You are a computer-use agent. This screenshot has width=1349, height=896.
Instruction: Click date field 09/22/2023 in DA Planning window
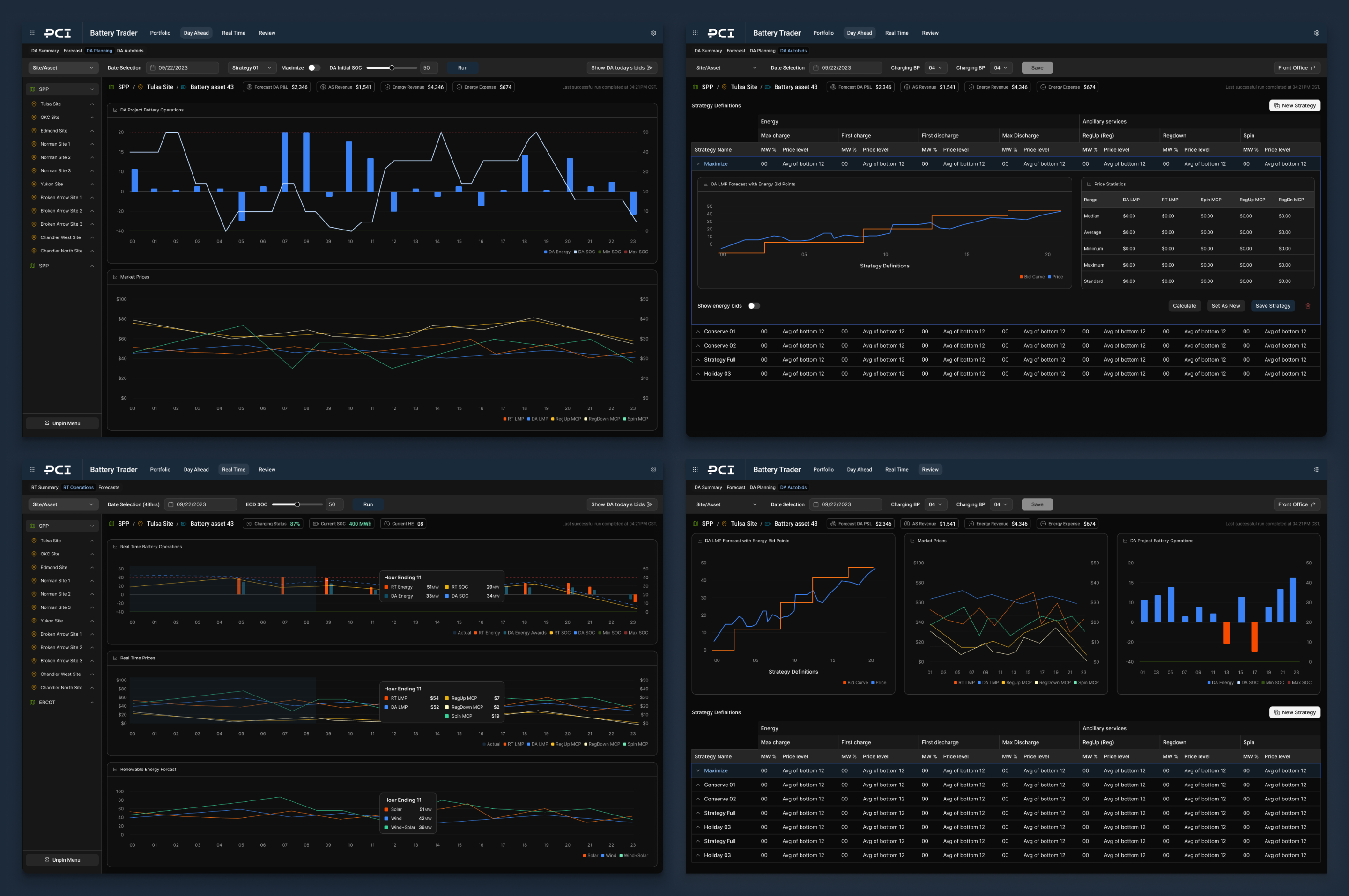(x=183, y=68)
